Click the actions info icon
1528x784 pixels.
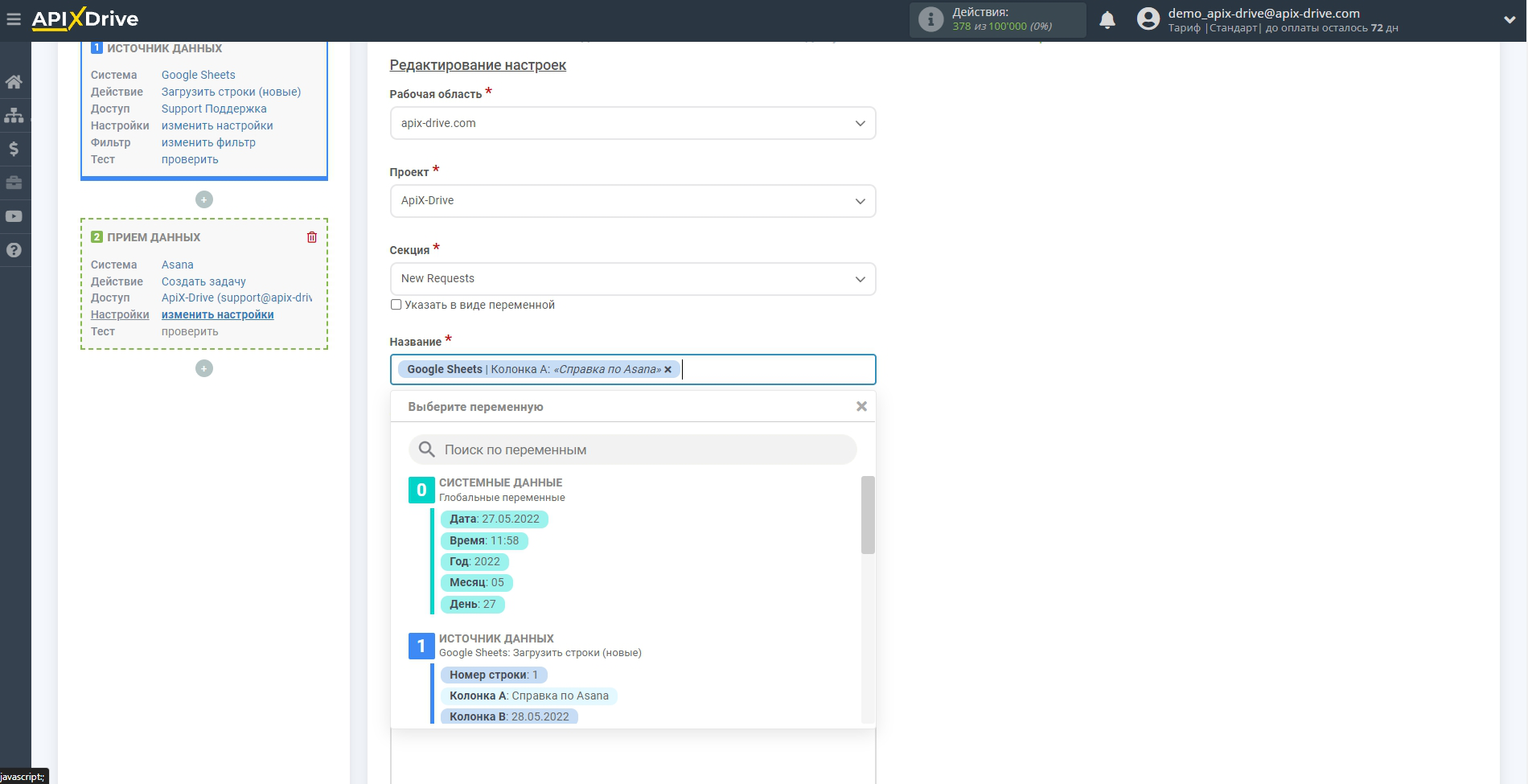click(x=930, y=19)
